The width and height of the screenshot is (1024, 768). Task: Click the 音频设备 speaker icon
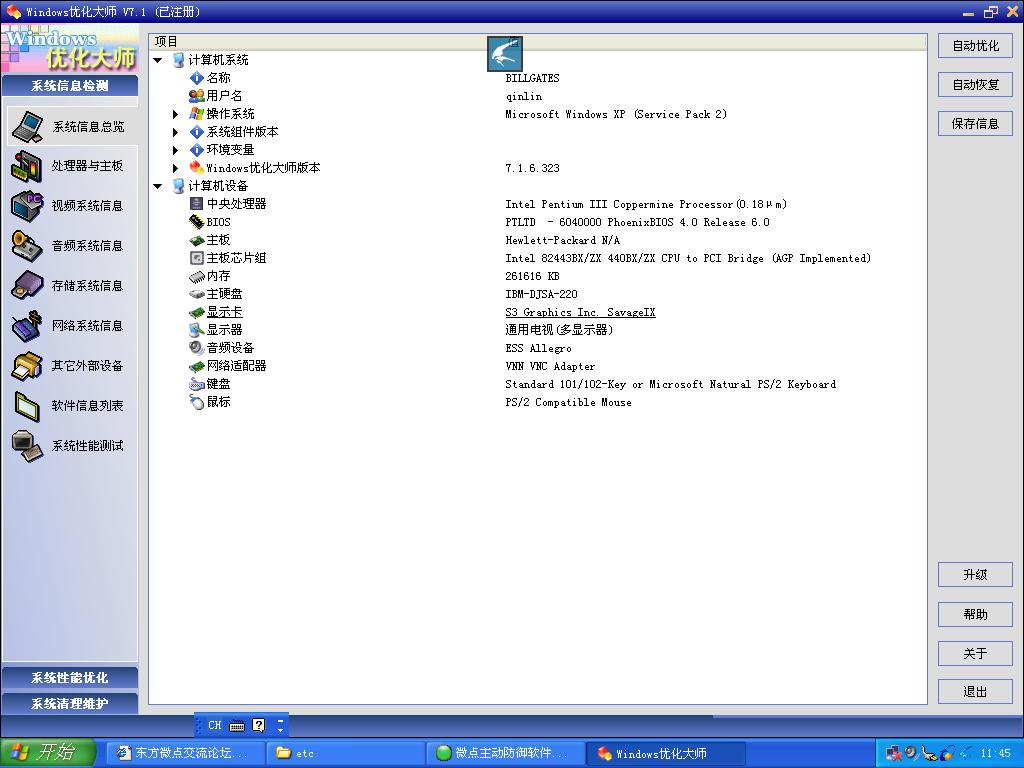pos(196,348)
